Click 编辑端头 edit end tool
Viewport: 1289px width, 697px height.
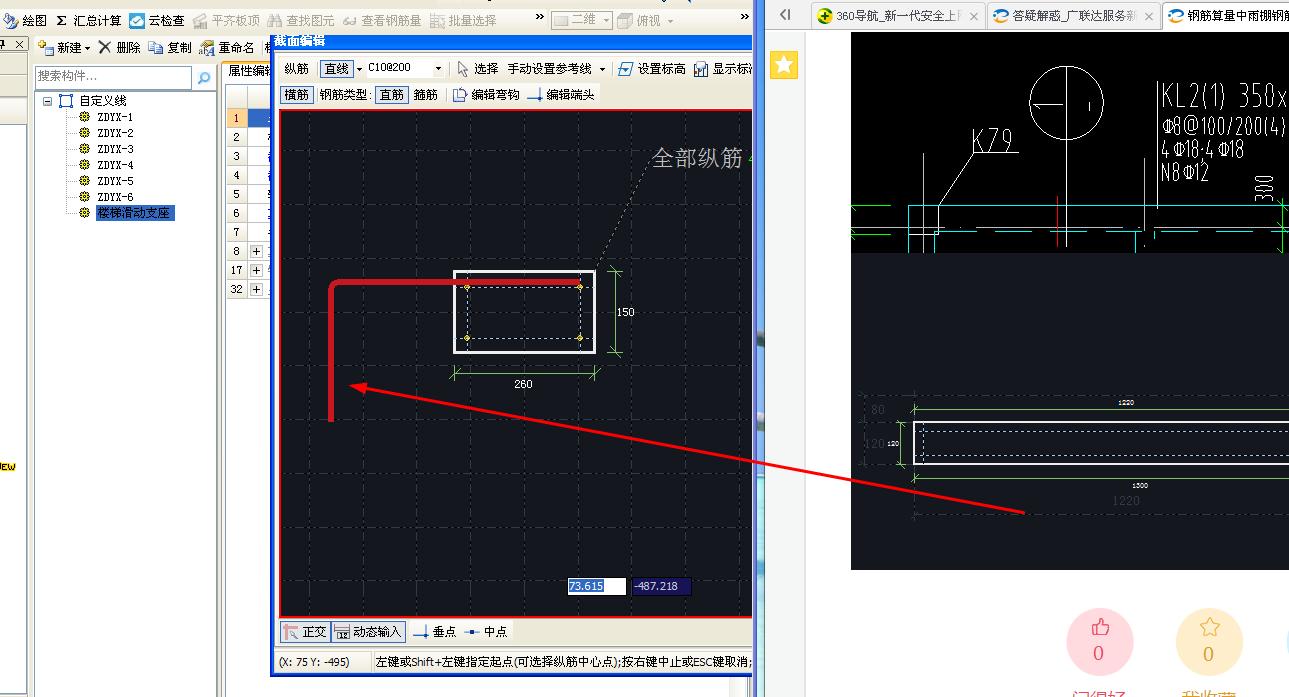[x=560, y=95]
